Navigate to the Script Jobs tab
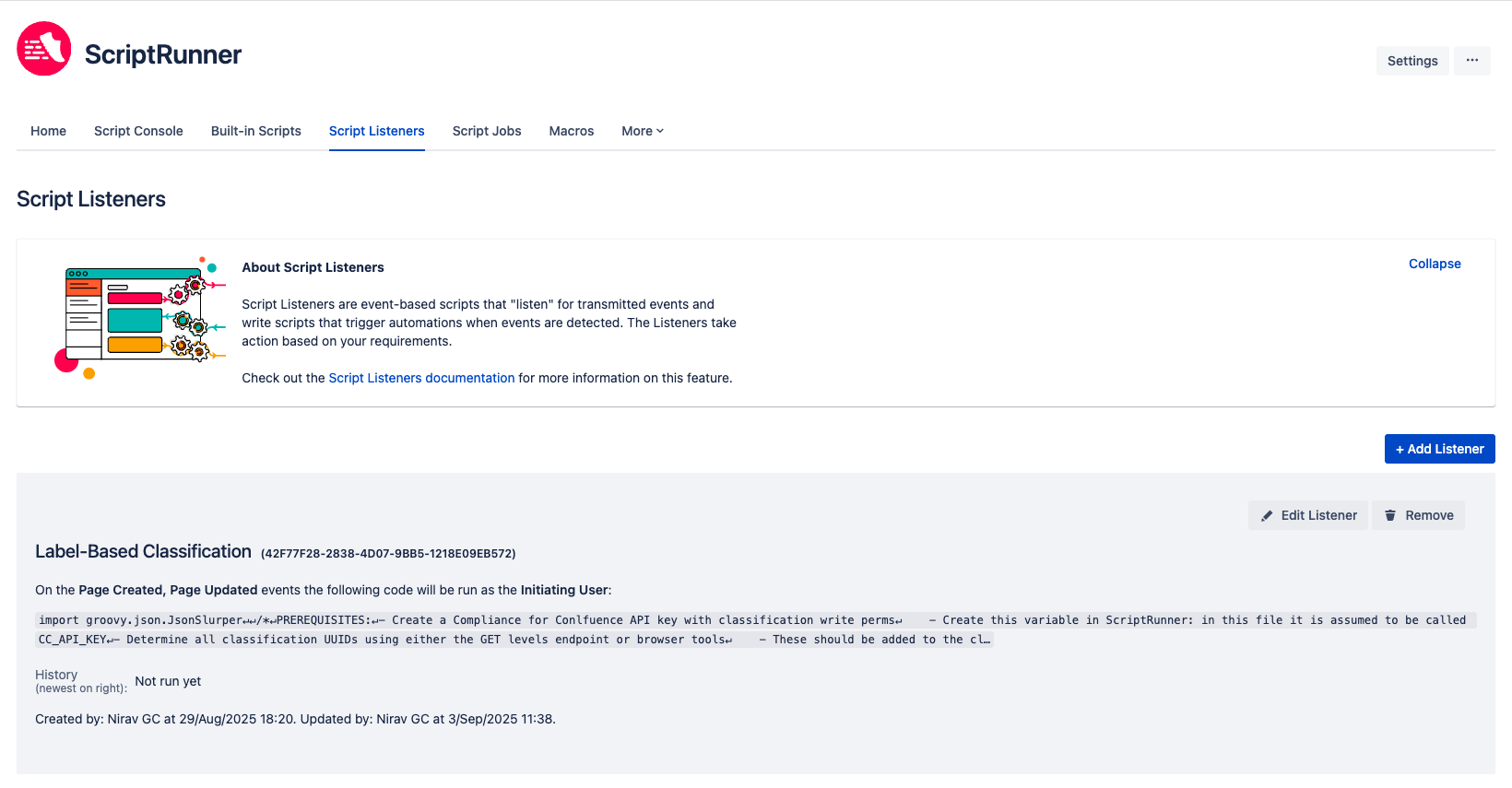This screenshot has width=1512, height=788. click(x=487, y=131)
